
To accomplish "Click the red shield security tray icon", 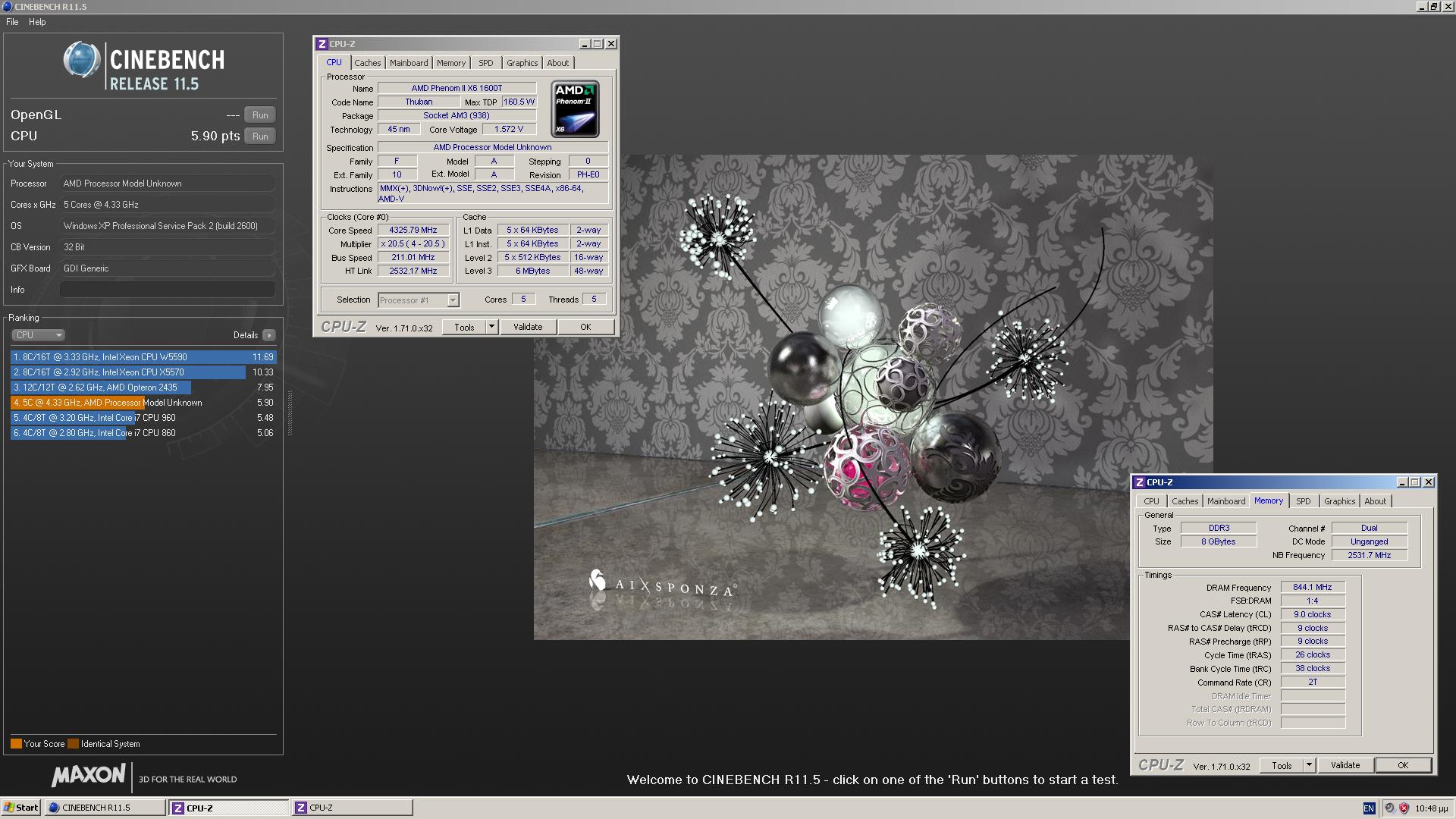I will (x=1404, y=808).
